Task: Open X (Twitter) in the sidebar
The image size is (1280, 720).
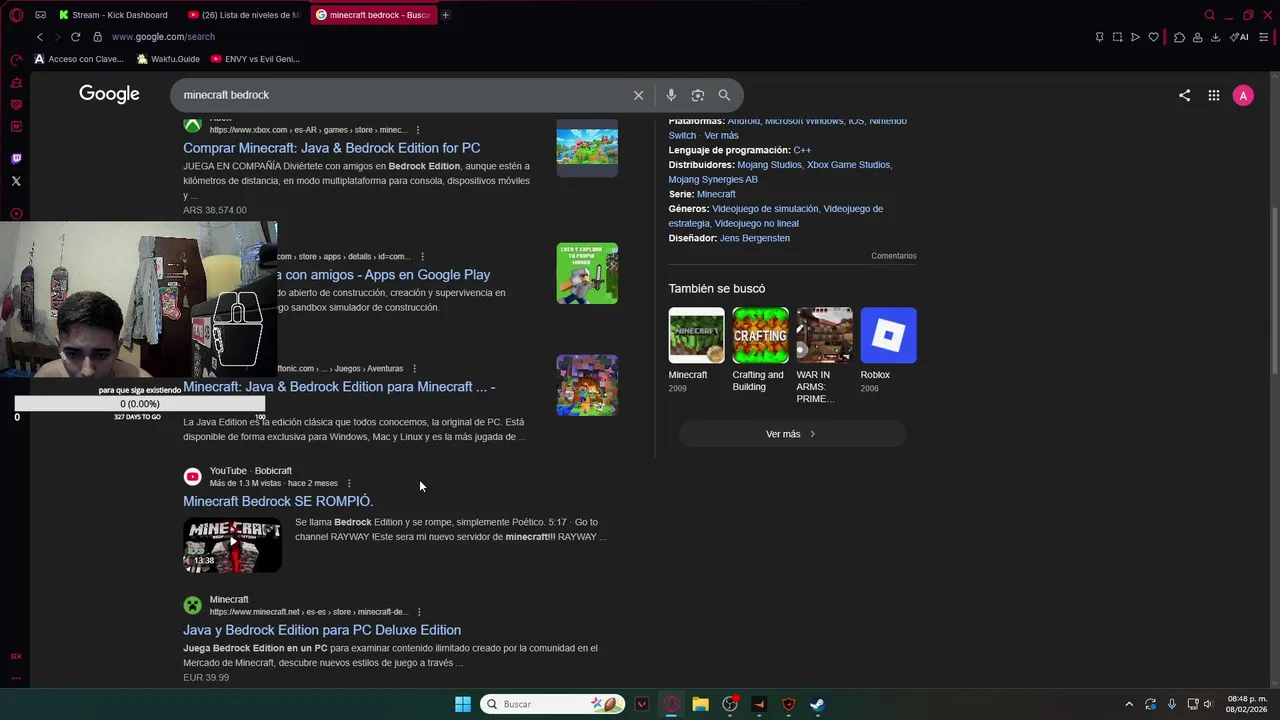Action: coord(16,181)
